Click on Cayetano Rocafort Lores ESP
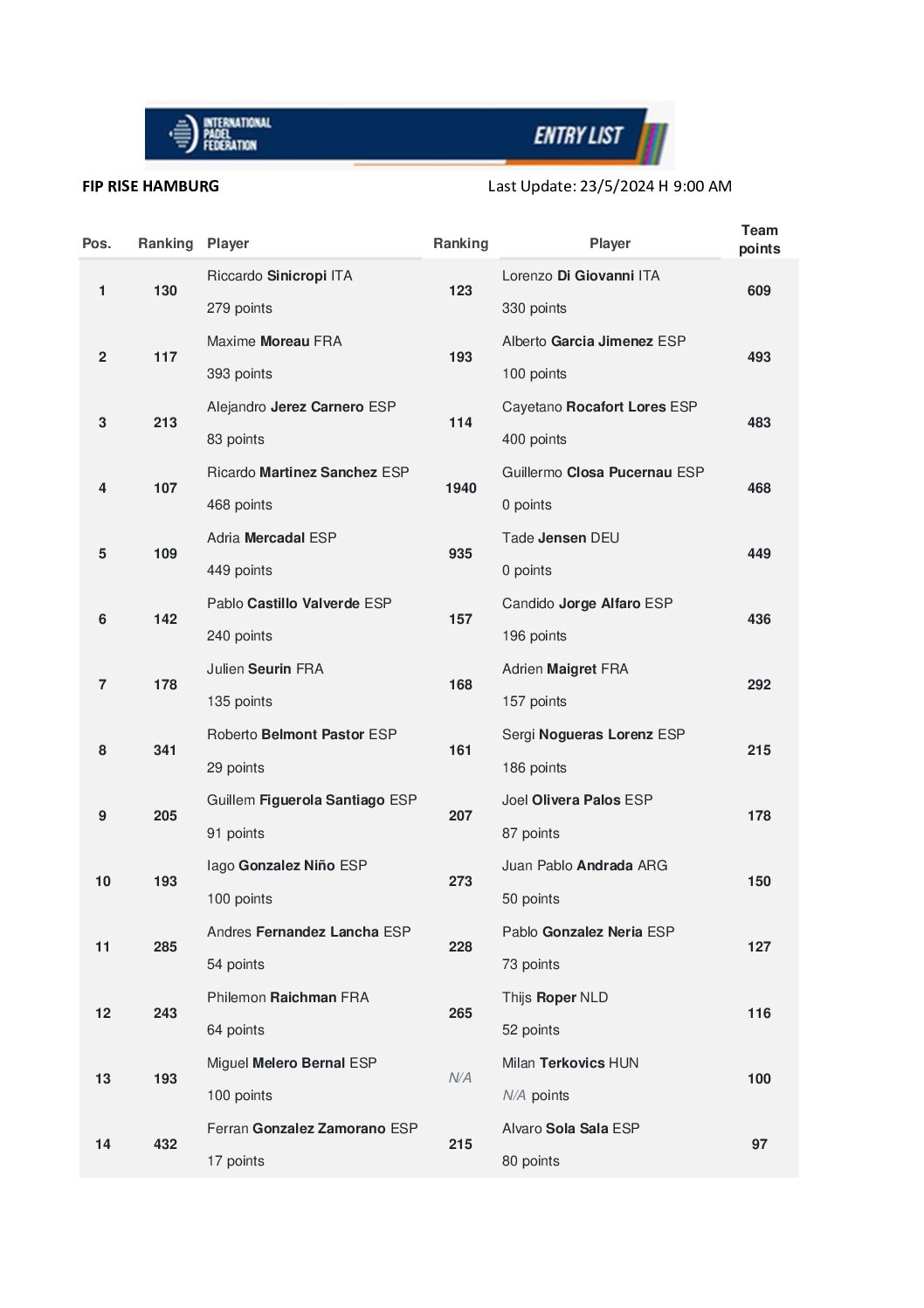924x1308 pixels. click(x=599, y=407)
